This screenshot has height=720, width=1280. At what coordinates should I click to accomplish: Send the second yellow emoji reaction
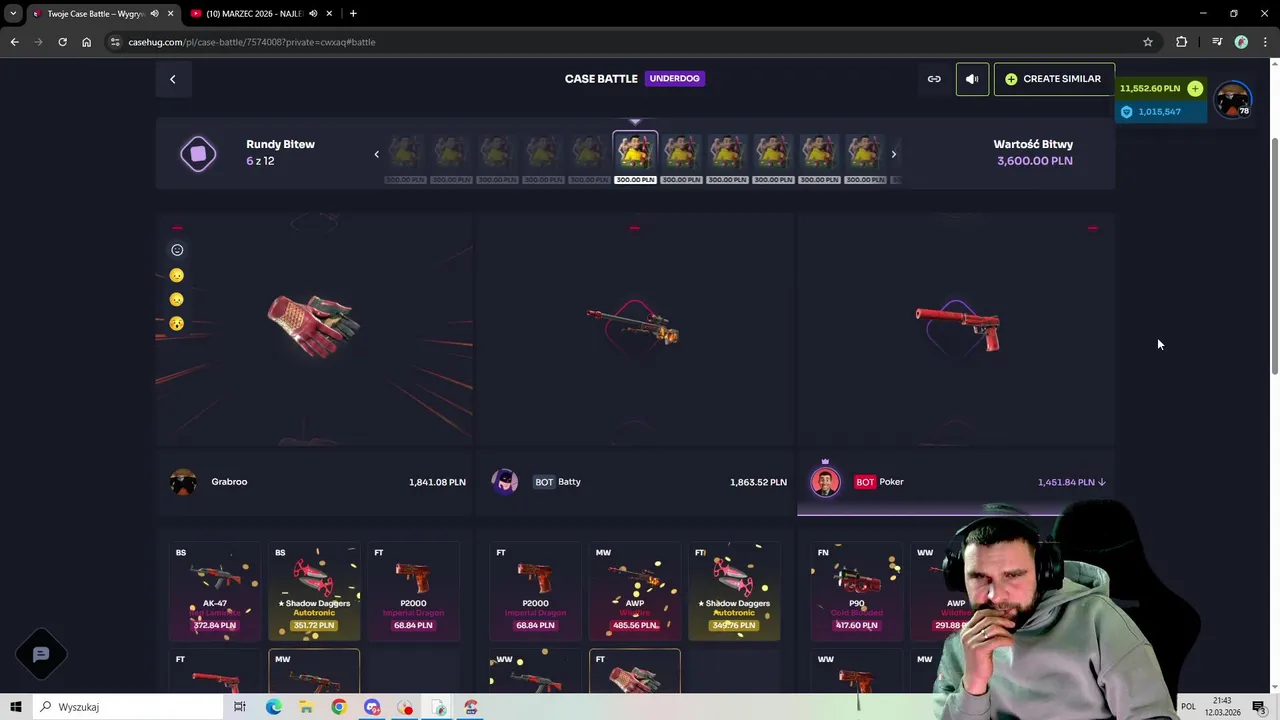click(177, 299)
